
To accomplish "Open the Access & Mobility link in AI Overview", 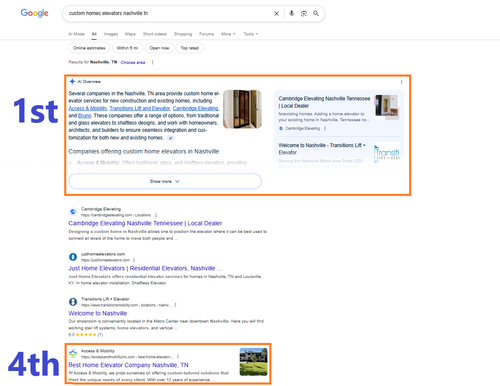I will (88, 108).
